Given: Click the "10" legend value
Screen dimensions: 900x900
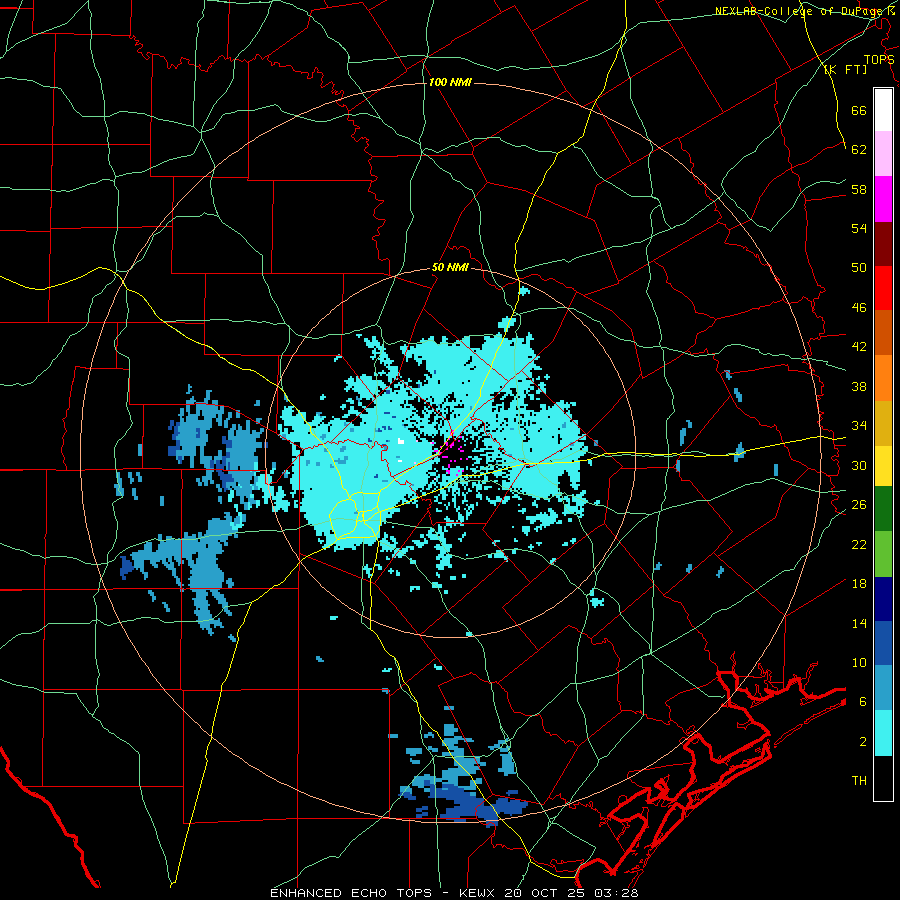Looking at the screenshot, I should tap(859, 662).
